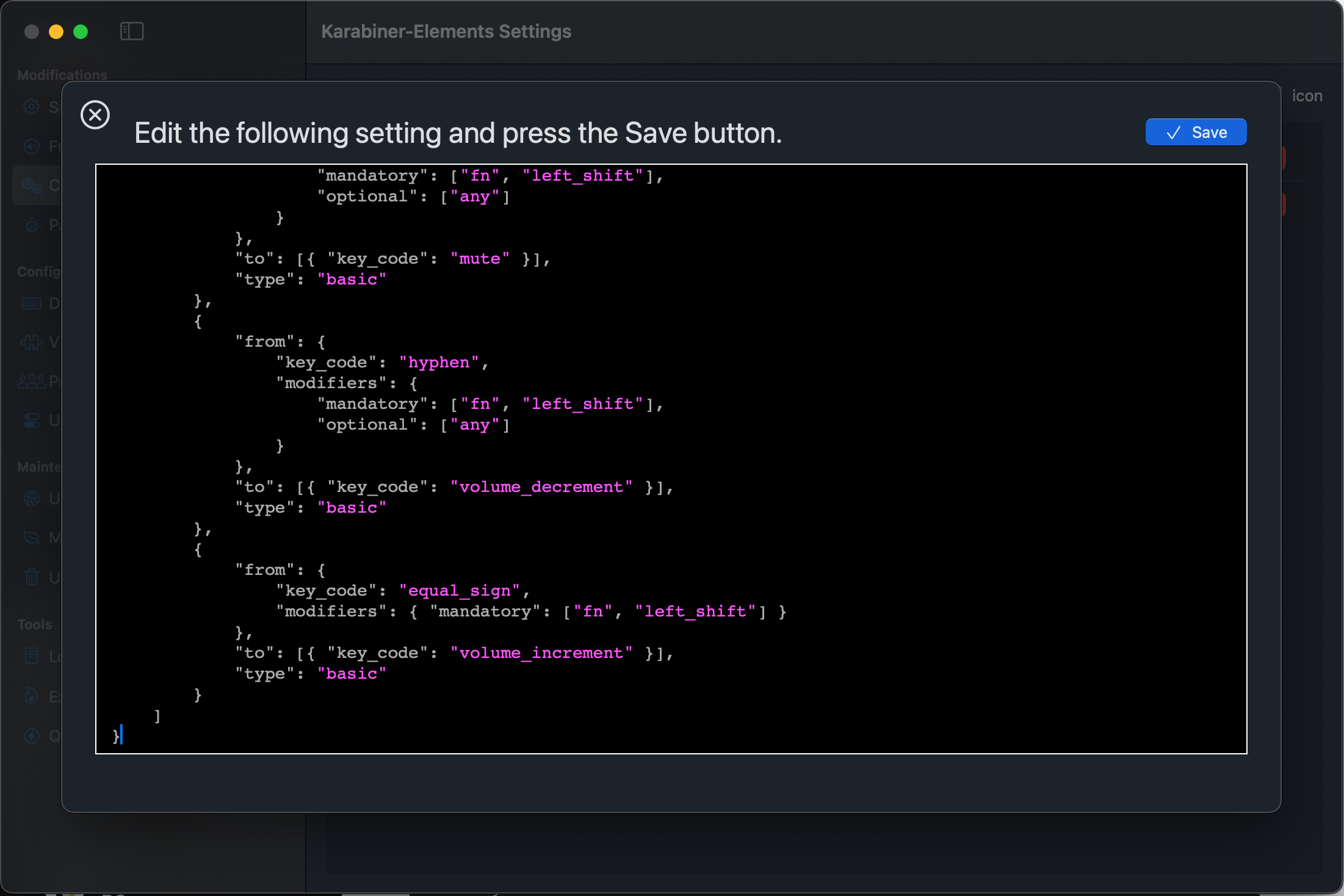This screenshot has width=1344, height=896.
Task: Open Parameters icon in sidebar
Action: click(x=32, y=225)
